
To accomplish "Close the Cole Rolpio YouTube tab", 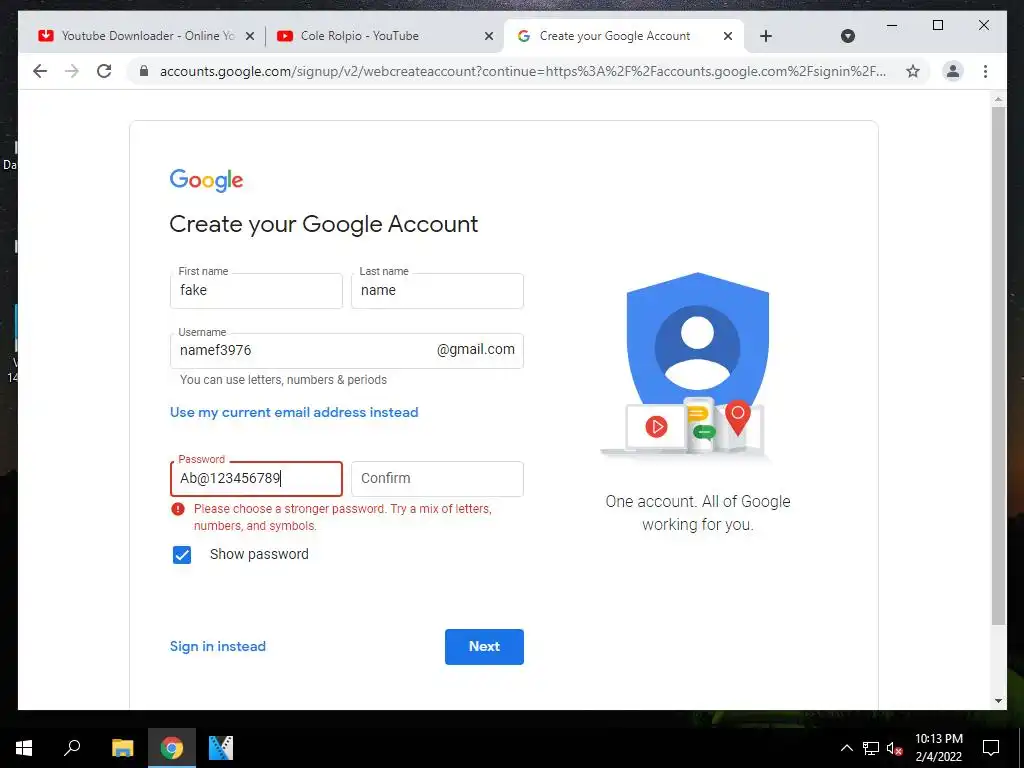I will (x=488, y=36).
